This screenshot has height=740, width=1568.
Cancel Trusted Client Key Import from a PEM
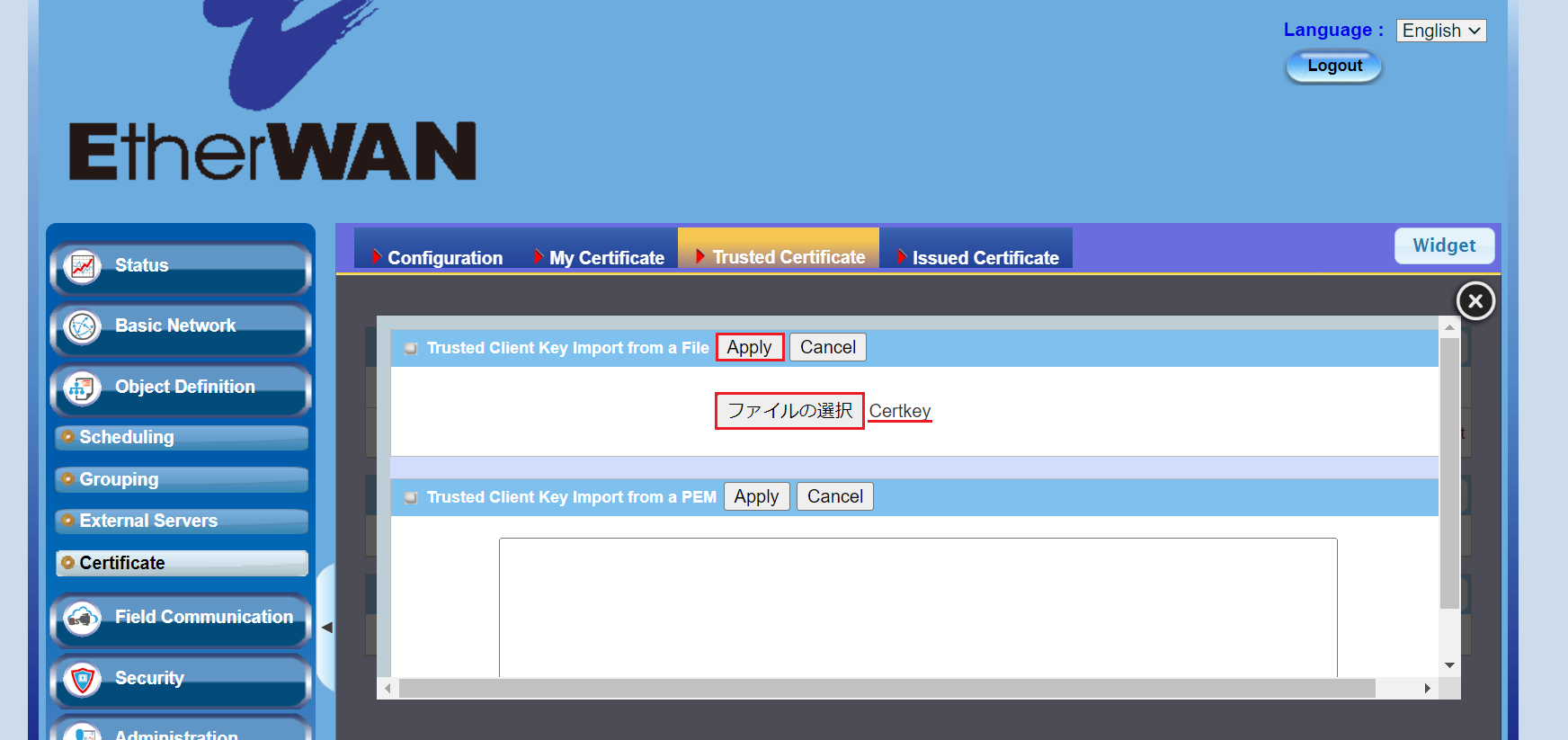835,496
